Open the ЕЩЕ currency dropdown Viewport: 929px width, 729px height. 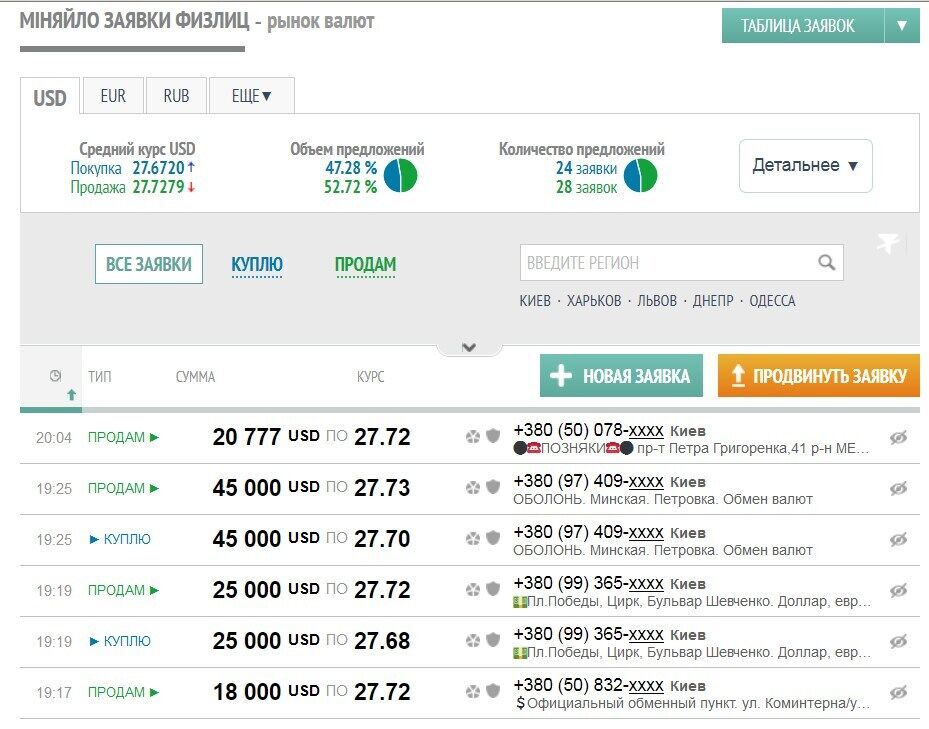point(251,97)
